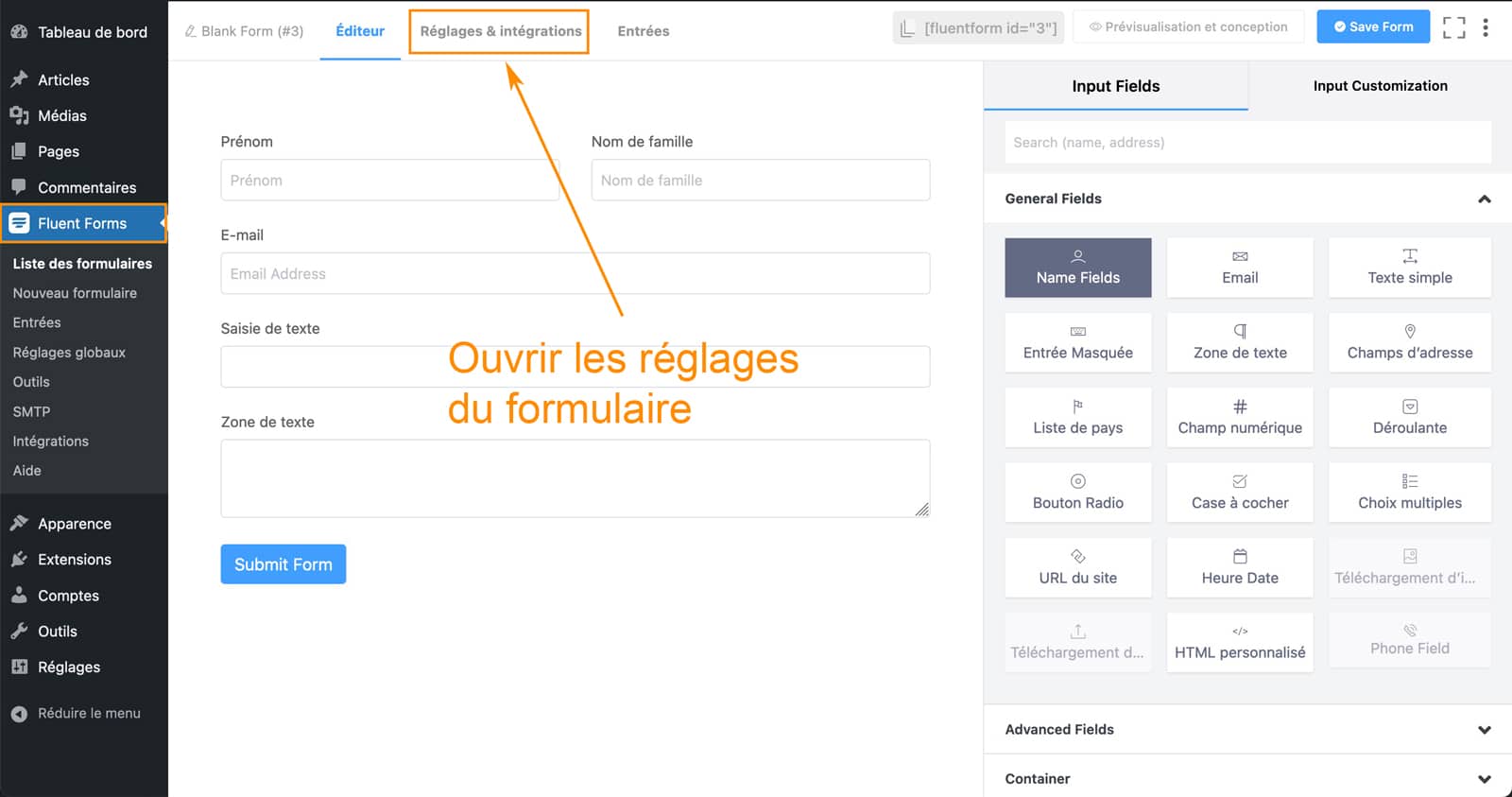Add an HTML personnalisé field
Viewport: 1512px width, 797px height.
coord(1240,643)
